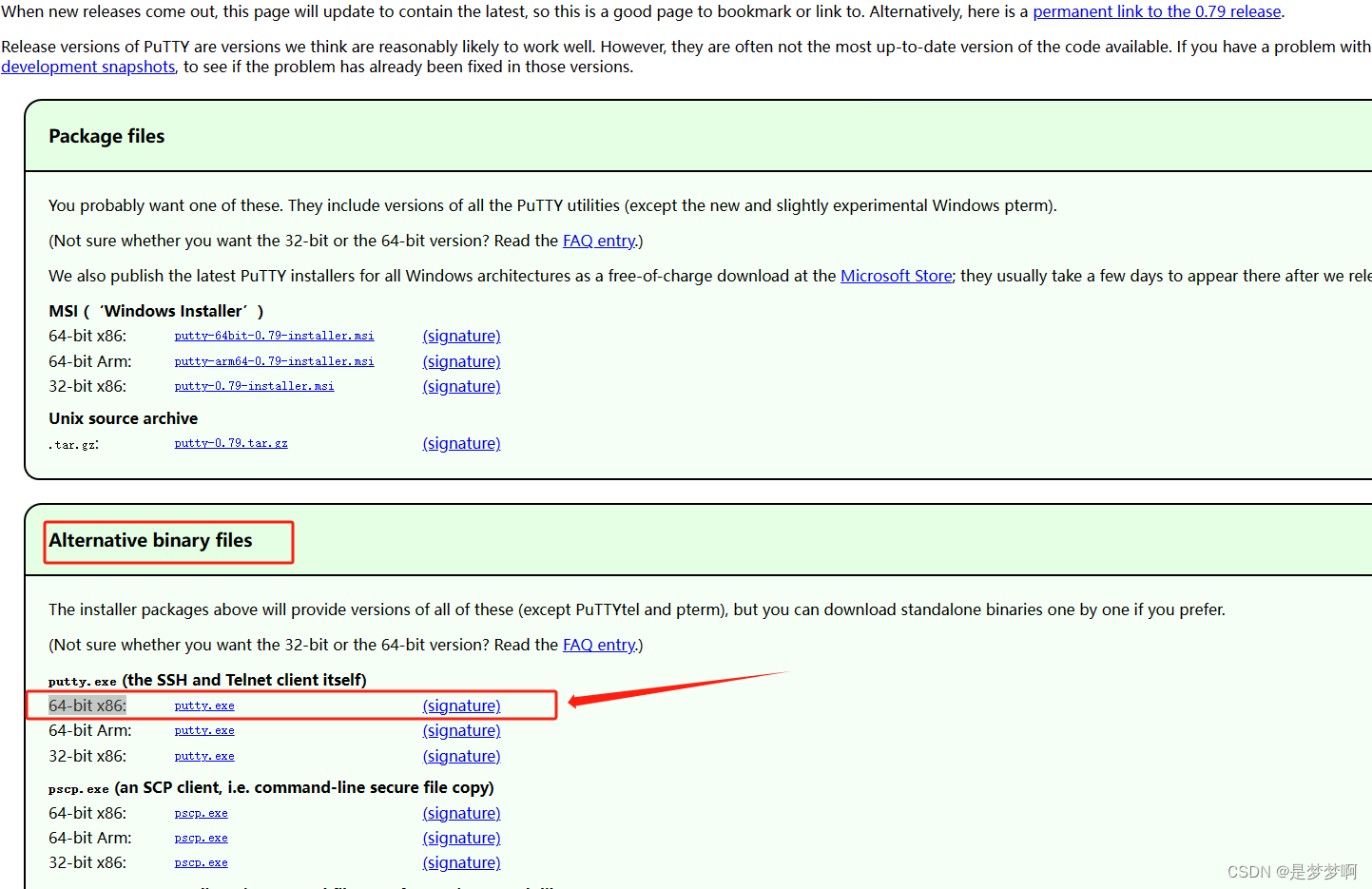Click '32-bit x86:' label in MSI section

coord(87,386)
